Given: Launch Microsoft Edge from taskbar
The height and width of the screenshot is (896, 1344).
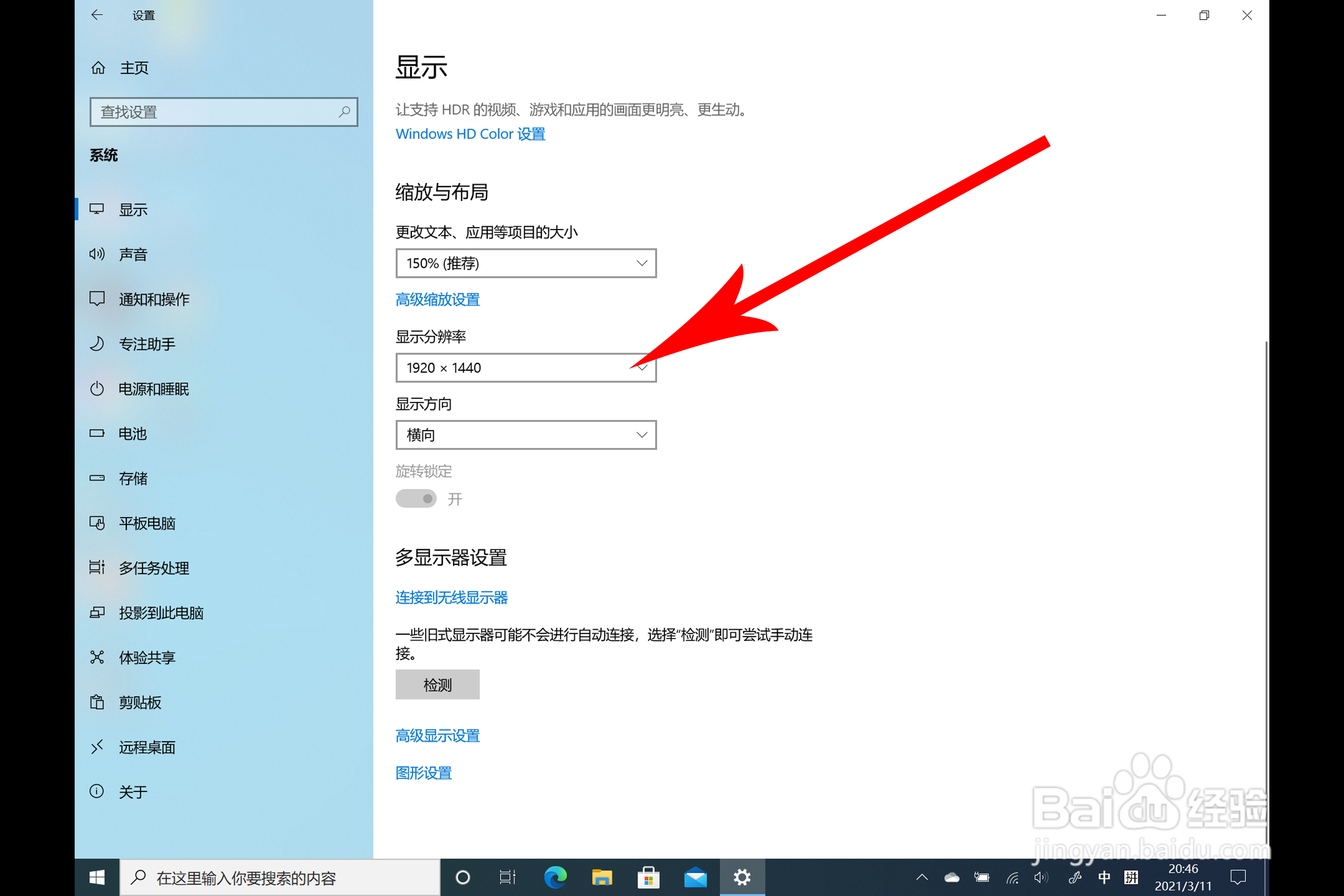Looking at the screenshot, I should 555,877.
